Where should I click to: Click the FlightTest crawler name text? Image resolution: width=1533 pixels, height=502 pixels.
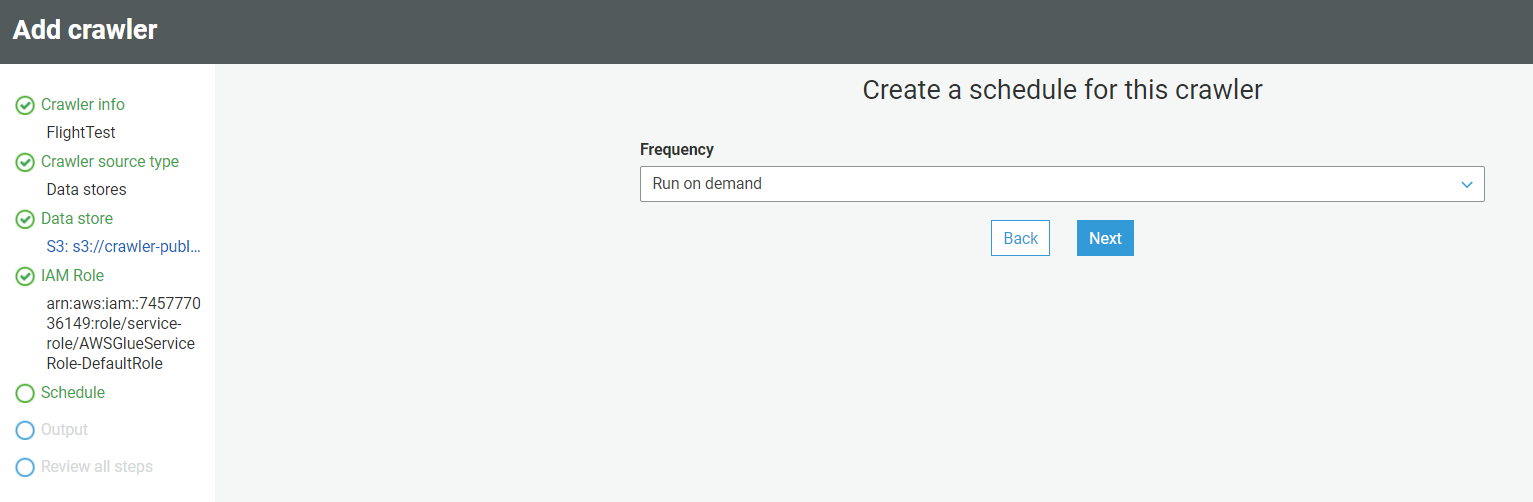[81, 132]
